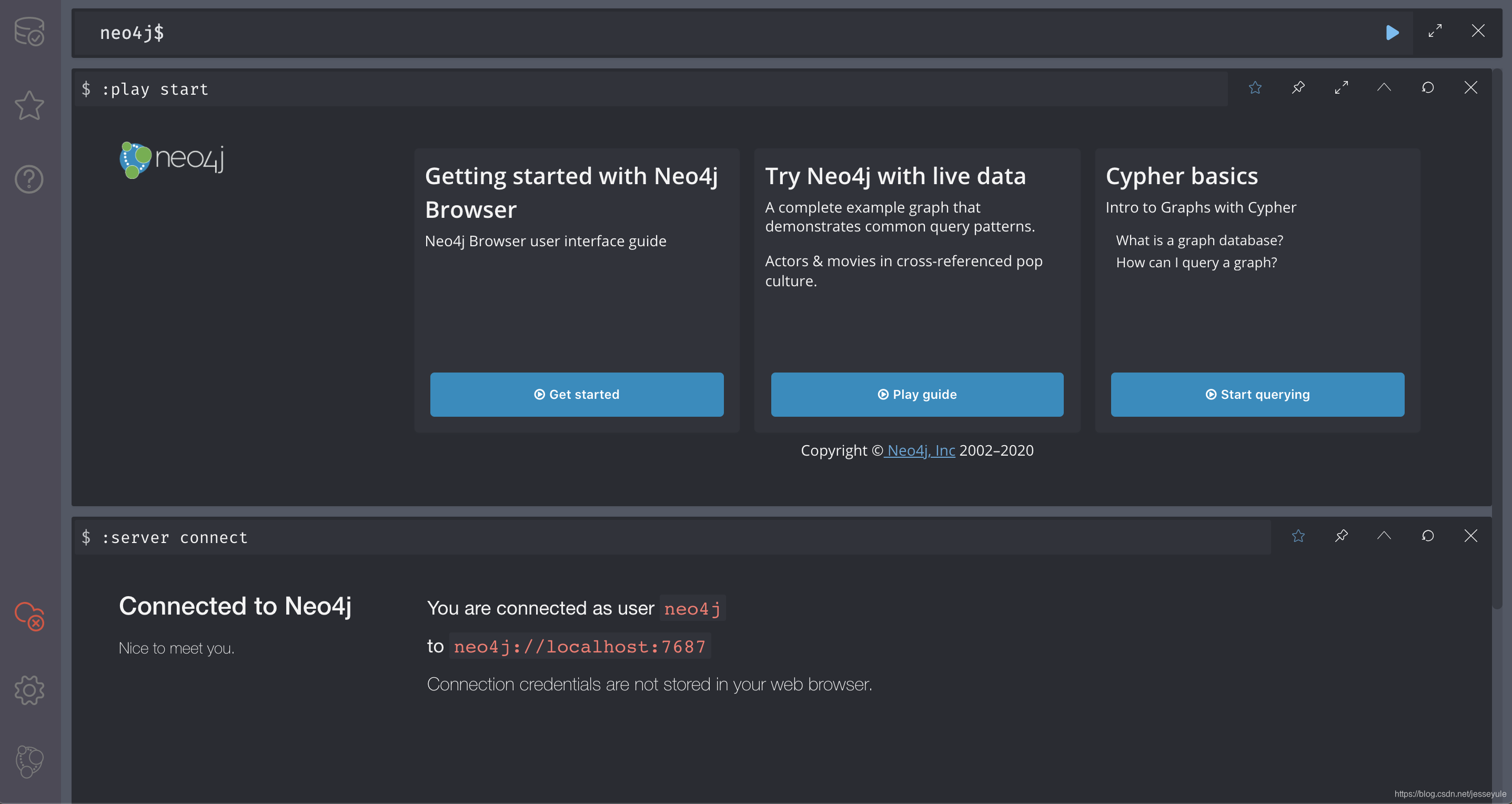This screenshot has height=804, width=1512.
Task: Toggle fullscreen for the browser window
Action: 1436,31
